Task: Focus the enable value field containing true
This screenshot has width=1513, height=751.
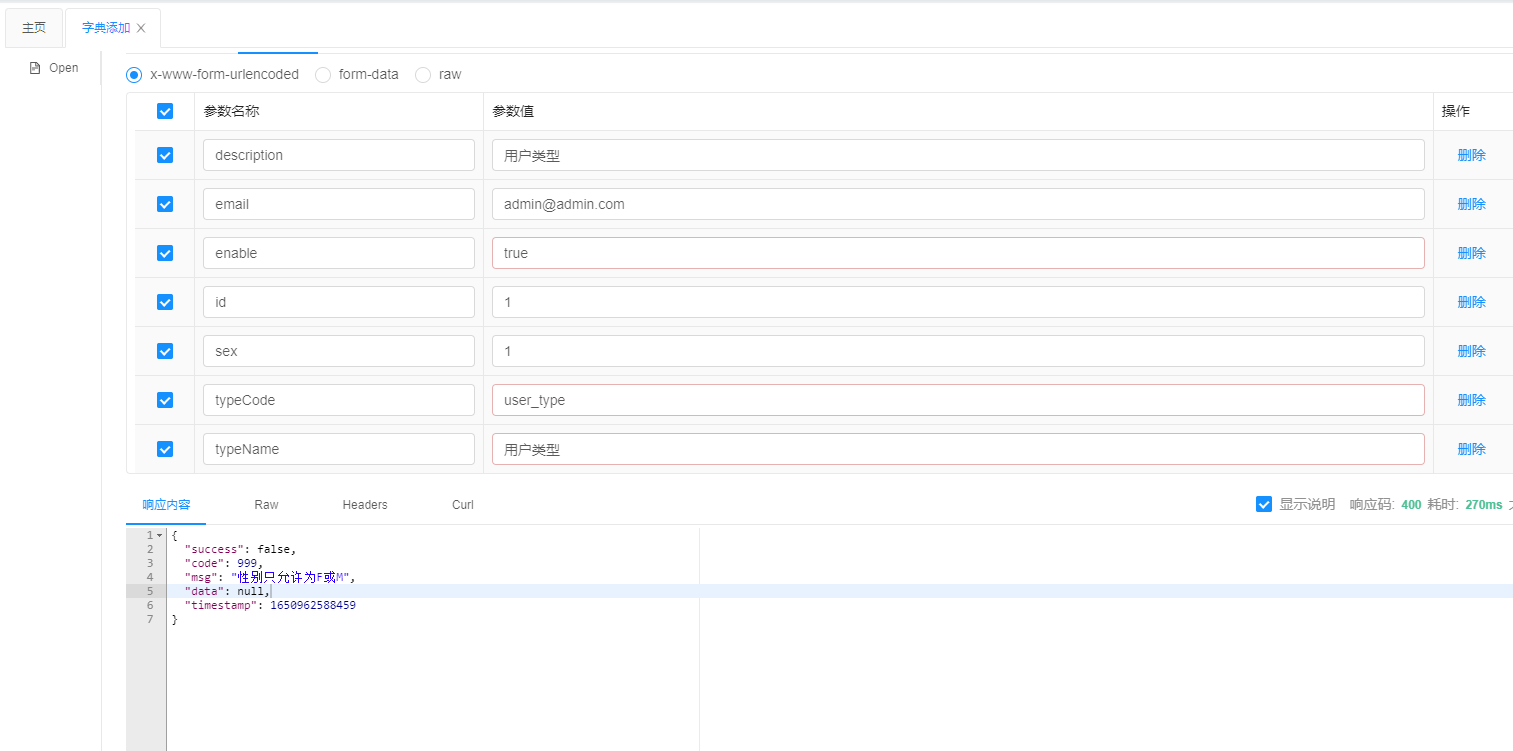Action: pyautogui.click(x=957, y=253)
